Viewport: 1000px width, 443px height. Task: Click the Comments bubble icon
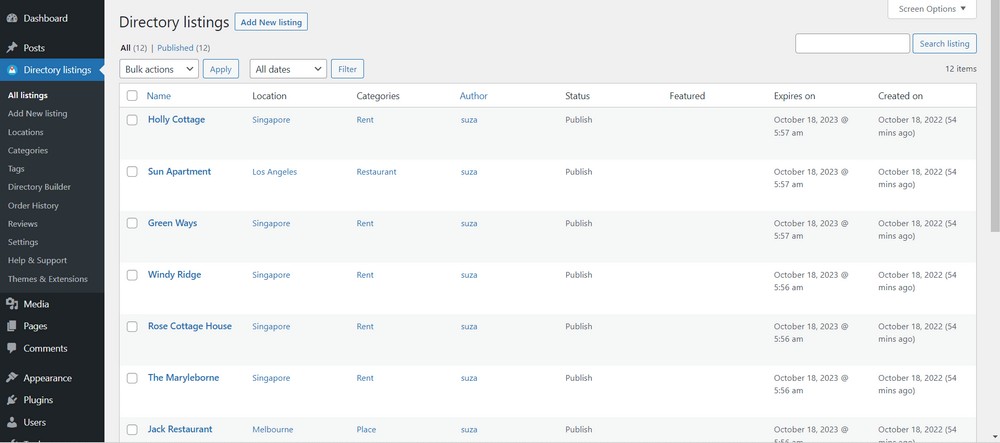click(x=11, y=348)
